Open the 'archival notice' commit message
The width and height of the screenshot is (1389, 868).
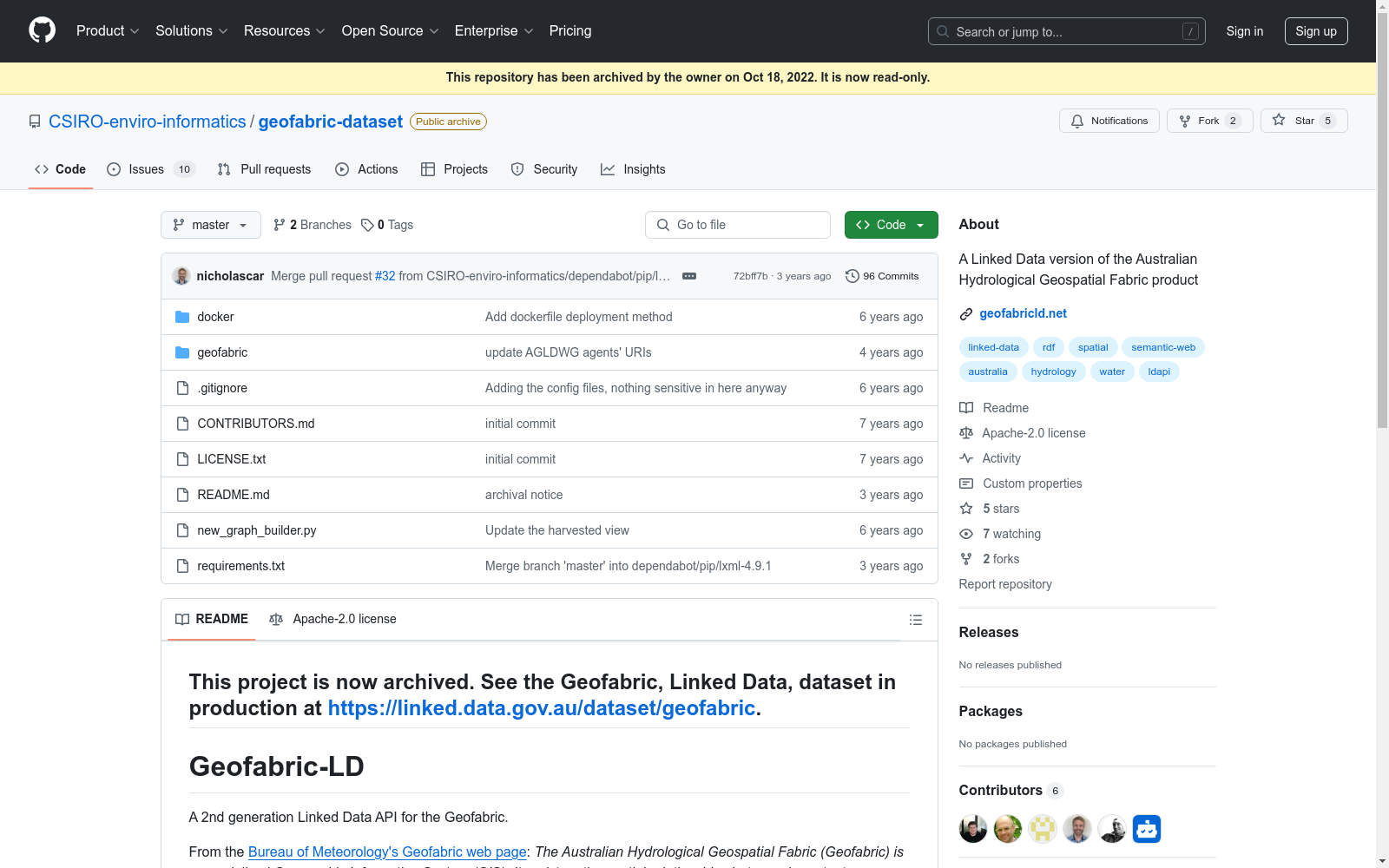pyautogui.click(x=524, y=495)
